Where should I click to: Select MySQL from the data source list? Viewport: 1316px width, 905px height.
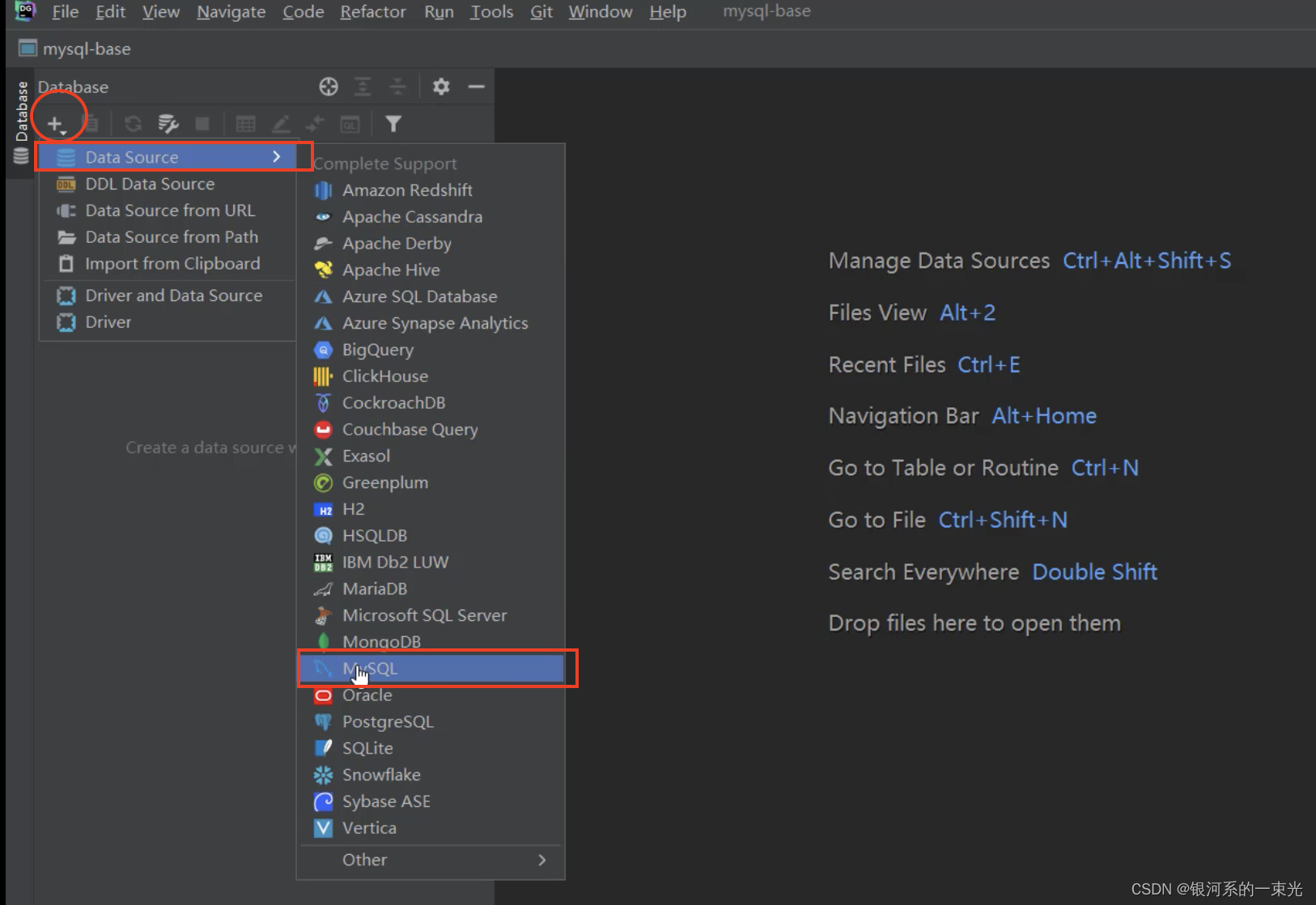tap(432, 669)
